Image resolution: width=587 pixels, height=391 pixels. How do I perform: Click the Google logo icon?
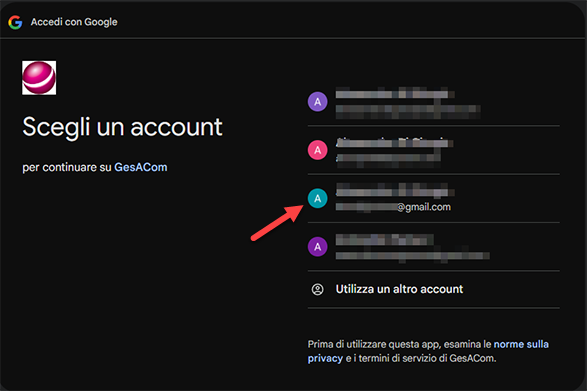[x=15, y=22]
